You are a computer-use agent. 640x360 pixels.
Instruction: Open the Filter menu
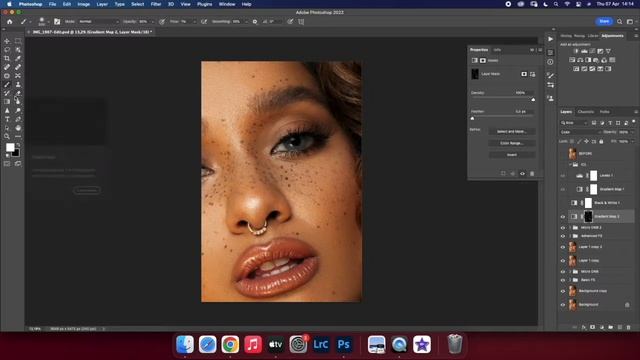pos(156,4)
